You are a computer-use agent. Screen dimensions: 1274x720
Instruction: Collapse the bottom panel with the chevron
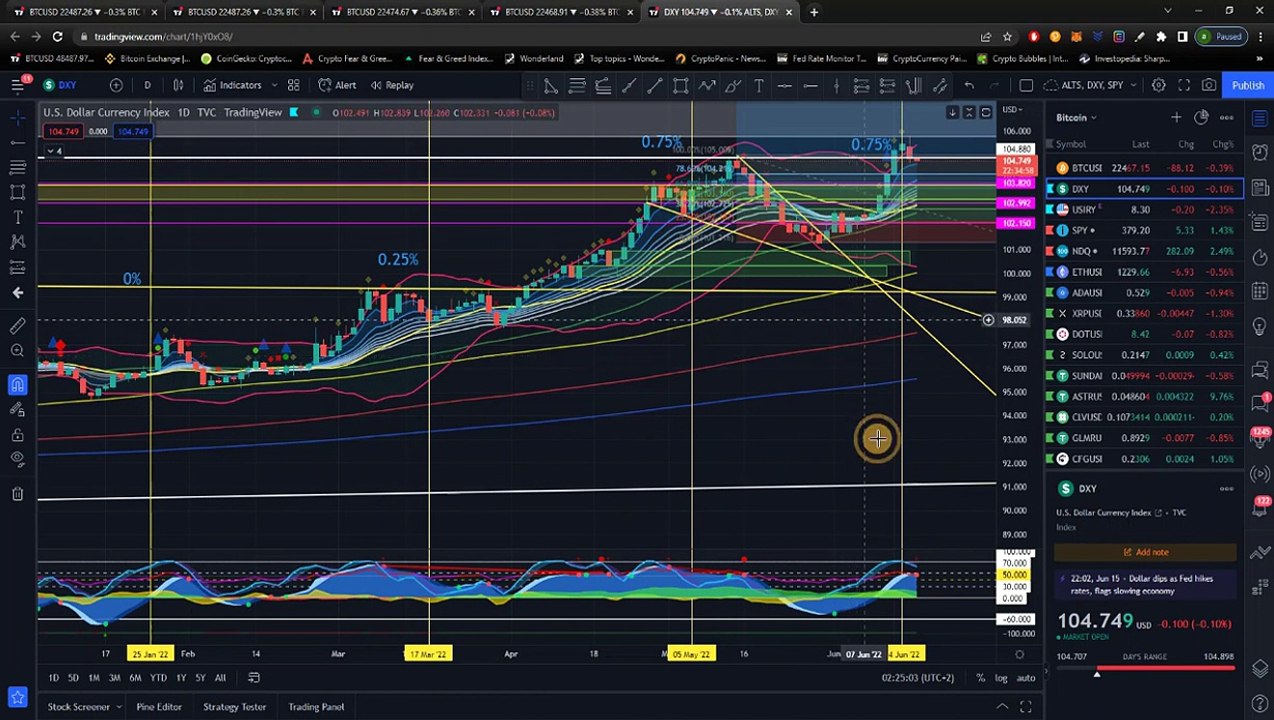tap(1002, 707)
